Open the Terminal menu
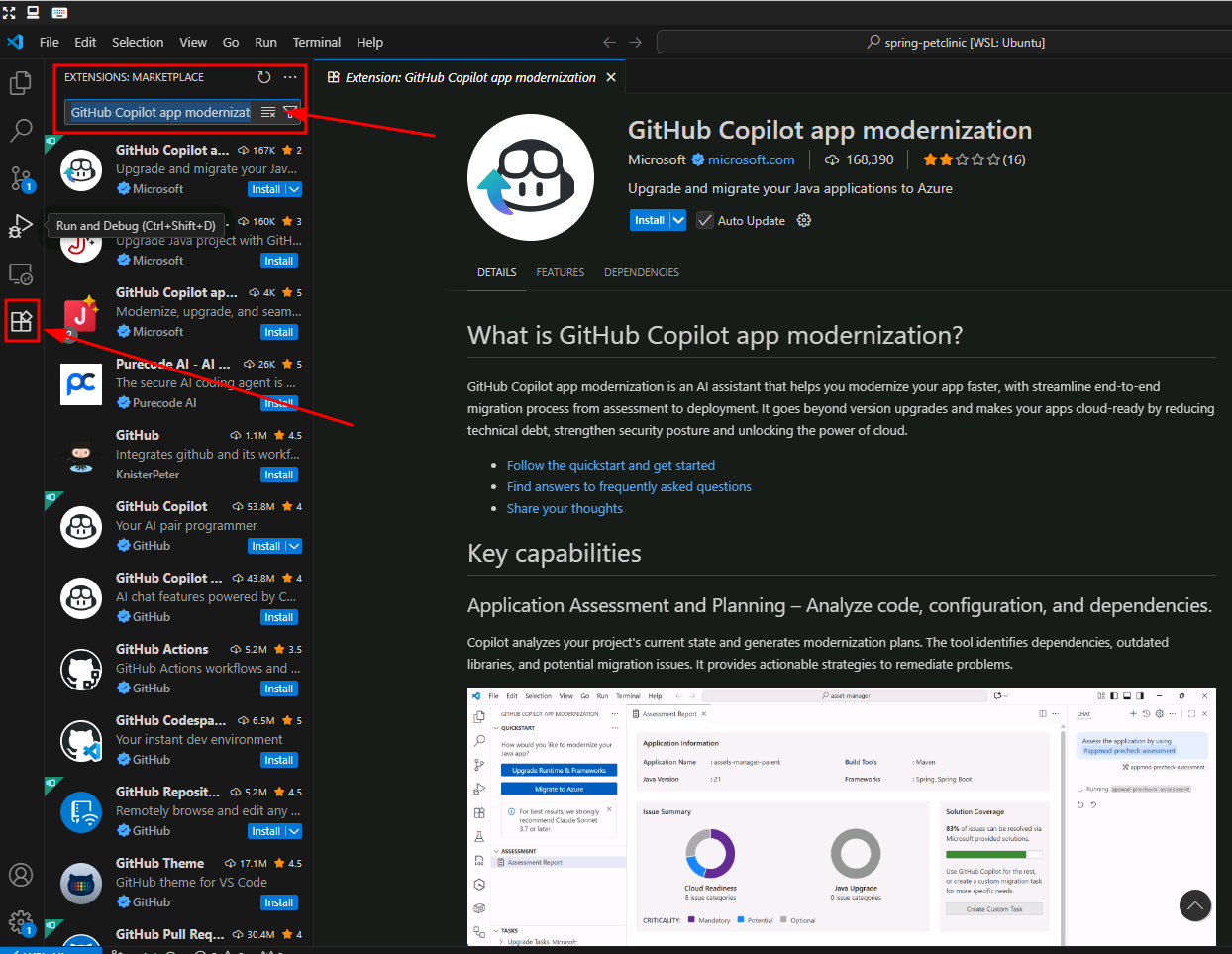The height and width of the screenshot is (954, 1232). tap(316, 42)
